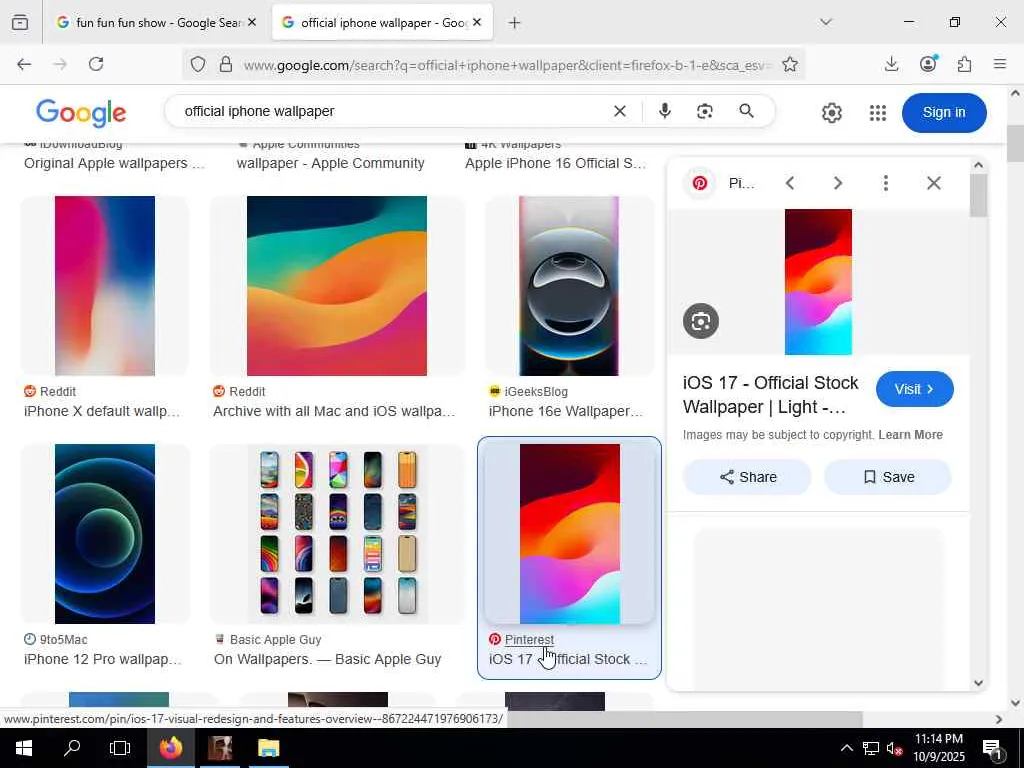Screen dimensions: 1024x768
Task: Close the 'official iphone wallpaper' tab
Action: pos(477,22)
